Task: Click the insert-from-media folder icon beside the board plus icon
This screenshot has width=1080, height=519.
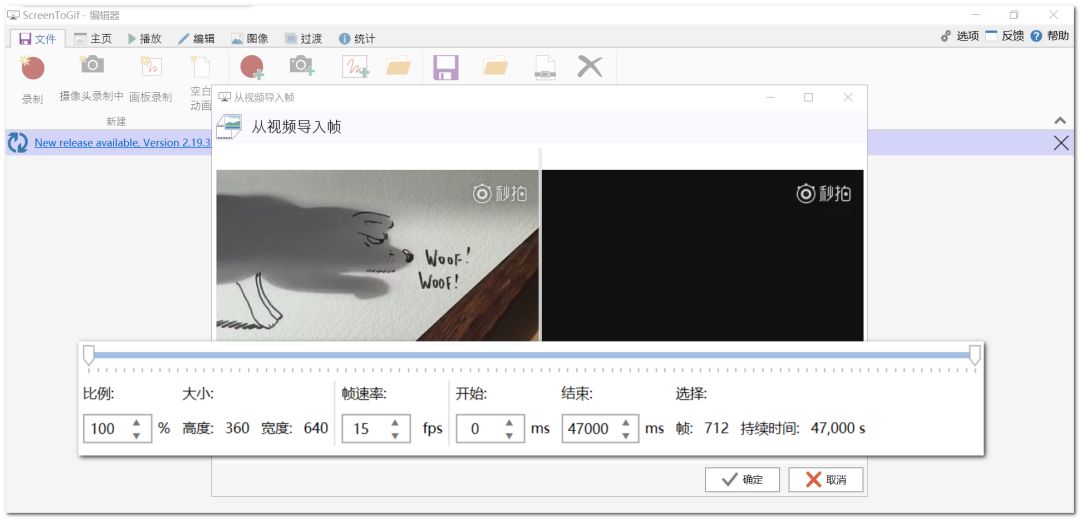Action: pos(398,66)
